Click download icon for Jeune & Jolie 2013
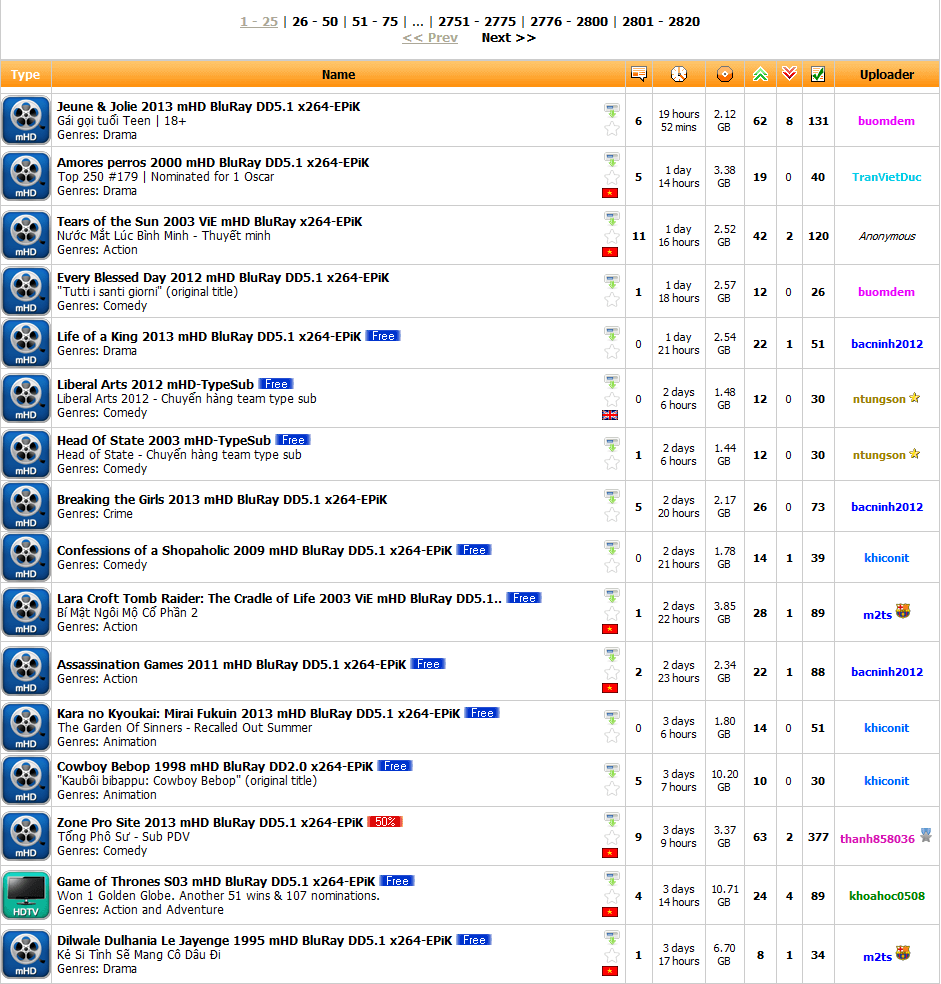The width and height of the screenshot is (941, 984). click(x=611, y=110)
